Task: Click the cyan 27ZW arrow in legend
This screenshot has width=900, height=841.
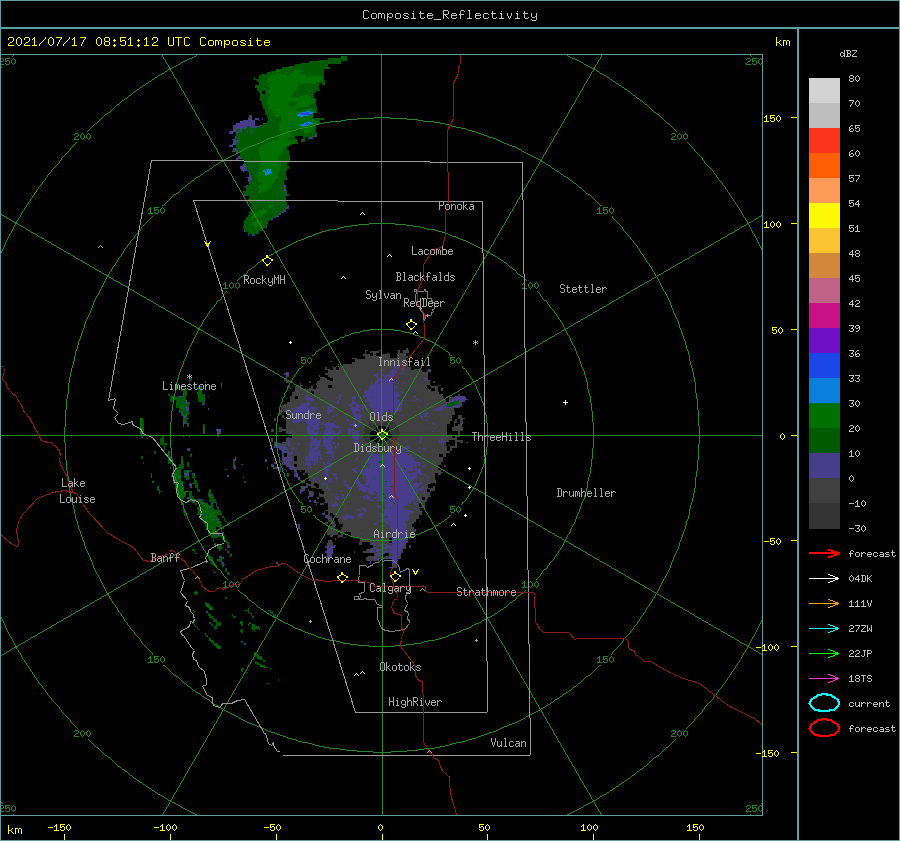Action: (x=824, y=629)
